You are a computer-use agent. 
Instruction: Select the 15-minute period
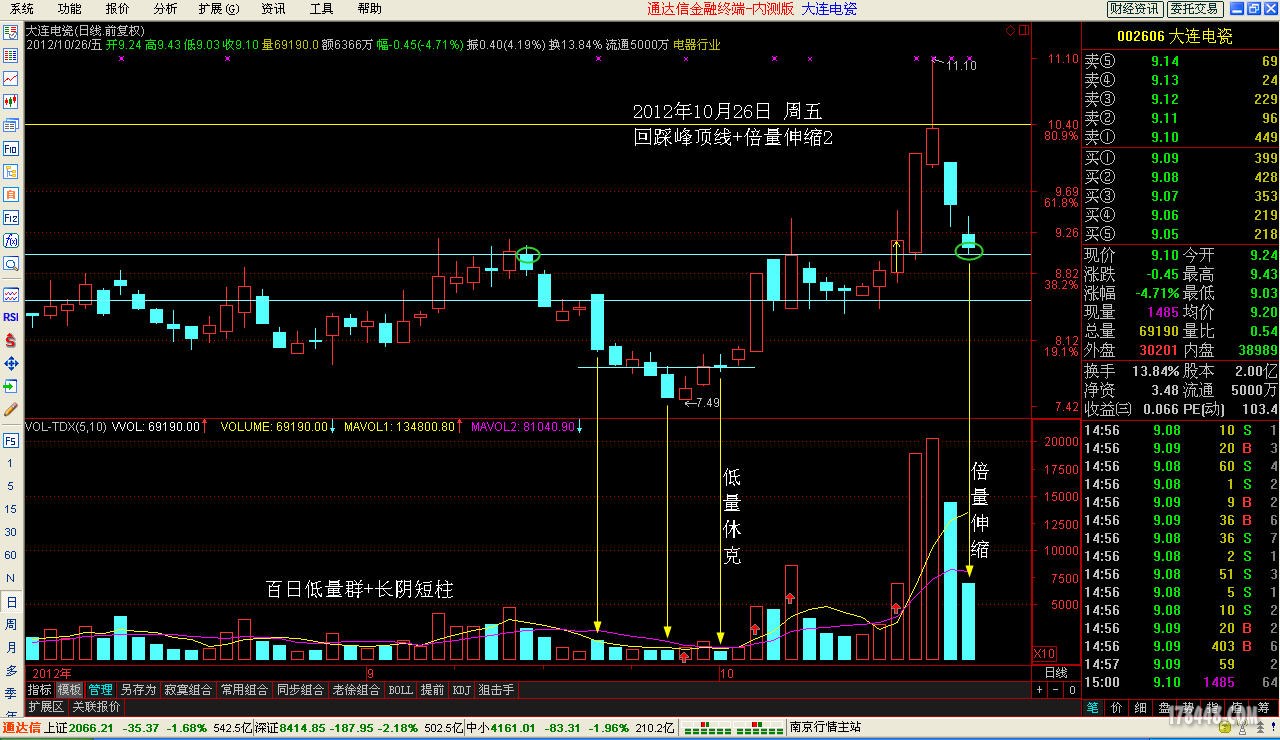[11, 509]
